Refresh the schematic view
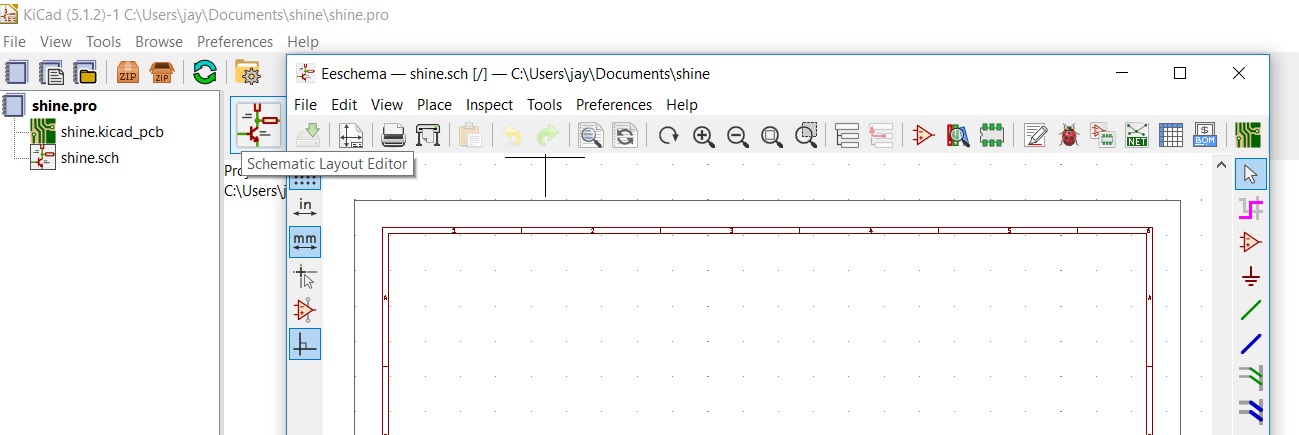Image resolution: width=1299 pixels, height=435 pixels. 668,135
